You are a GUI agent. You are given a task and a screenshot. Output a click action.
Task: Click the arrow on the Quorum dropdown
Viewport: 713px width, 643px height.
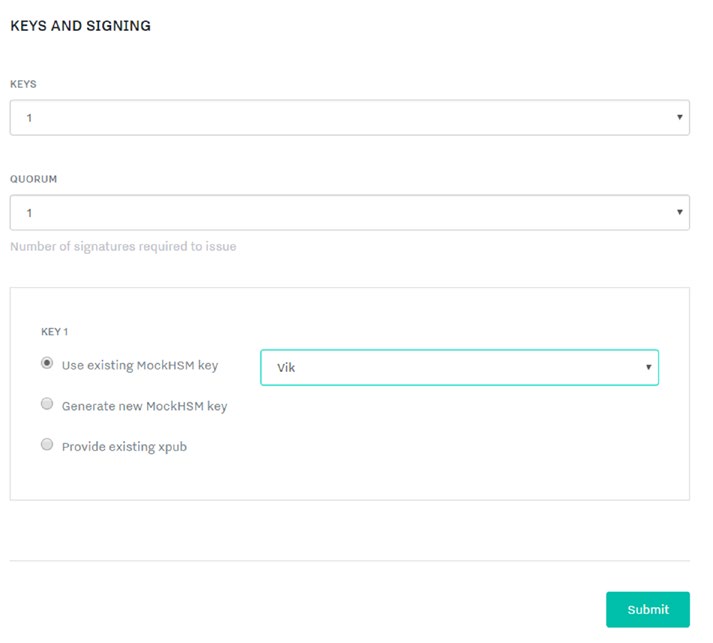(680, 212)
